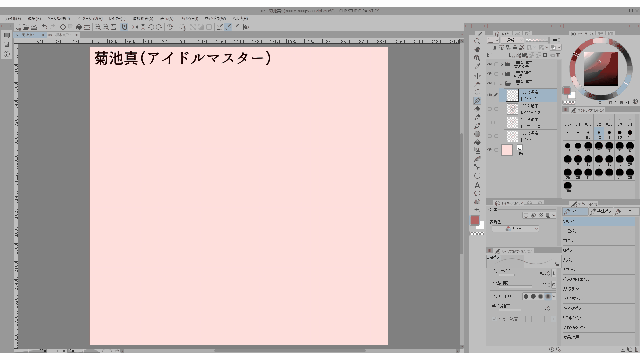Toggle visibility of the first layer folder
This screenshot has width=640, height=360.
(489, 64)
